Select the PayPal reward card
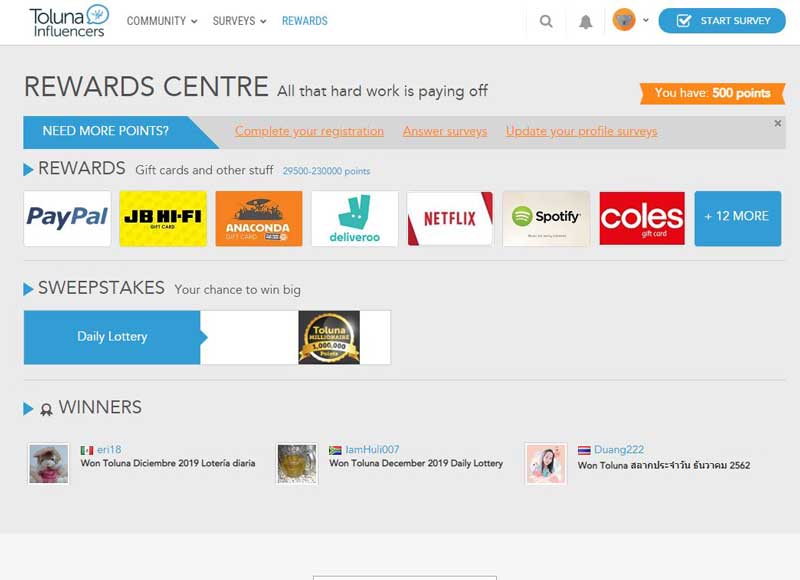 [x=67, y=218]
